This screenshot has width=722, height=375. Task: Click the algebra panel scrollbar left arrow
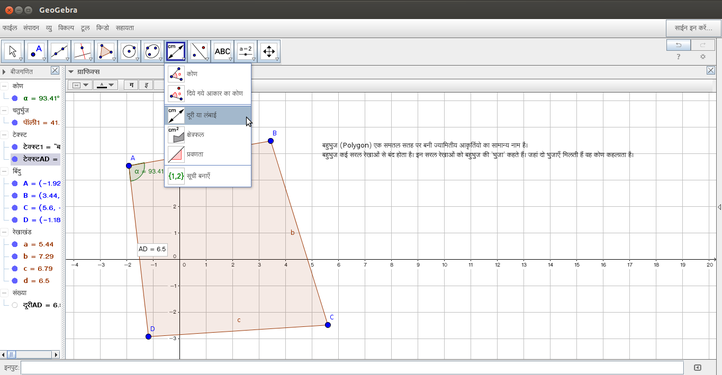(3, 355)
